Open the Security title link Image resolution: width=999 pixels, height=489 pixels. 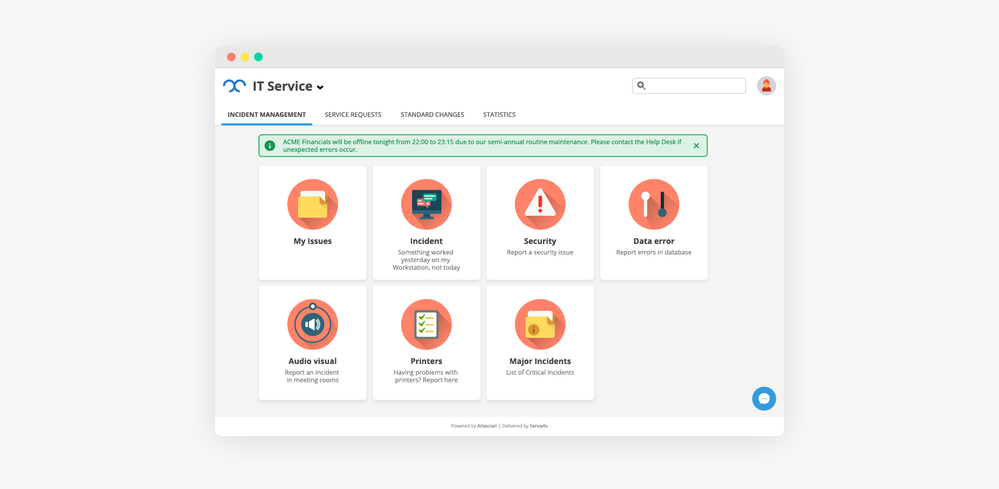(x=540, y=241)
